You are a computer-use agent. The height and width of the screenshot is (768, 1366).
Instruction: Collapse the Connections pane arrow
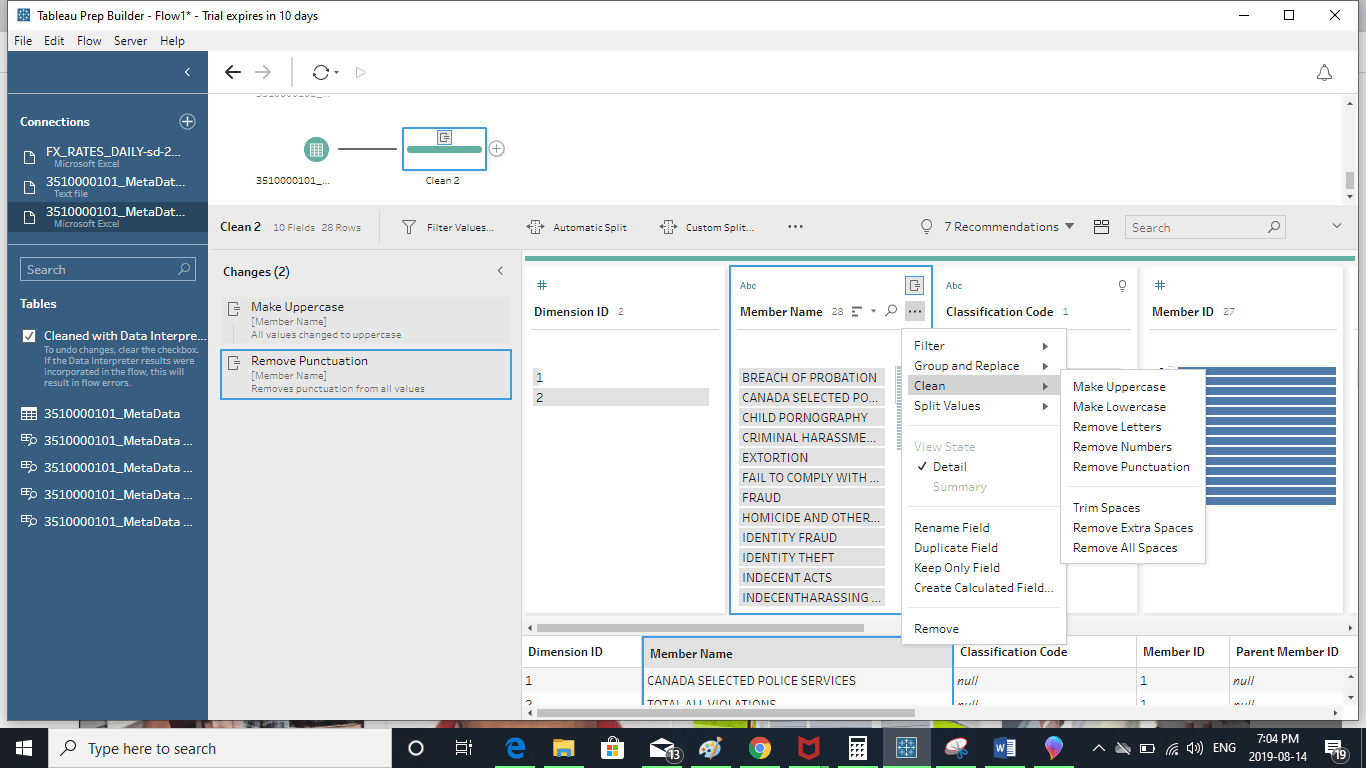pyautogui.click(x=187, y=72)
